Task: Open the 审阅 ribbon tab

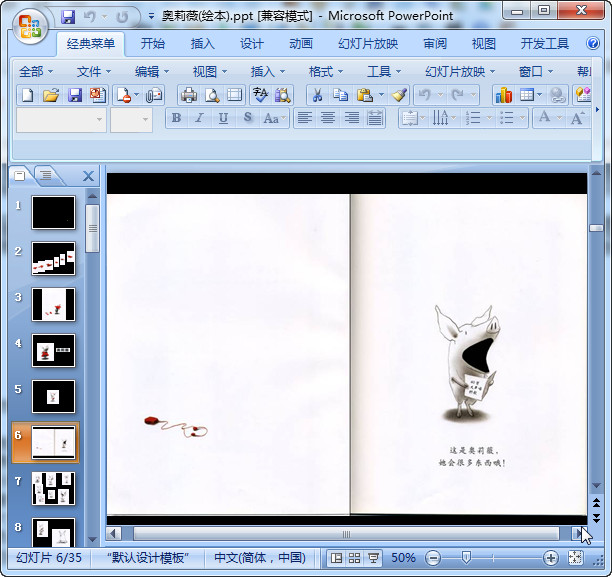Action: click(435, 44)
